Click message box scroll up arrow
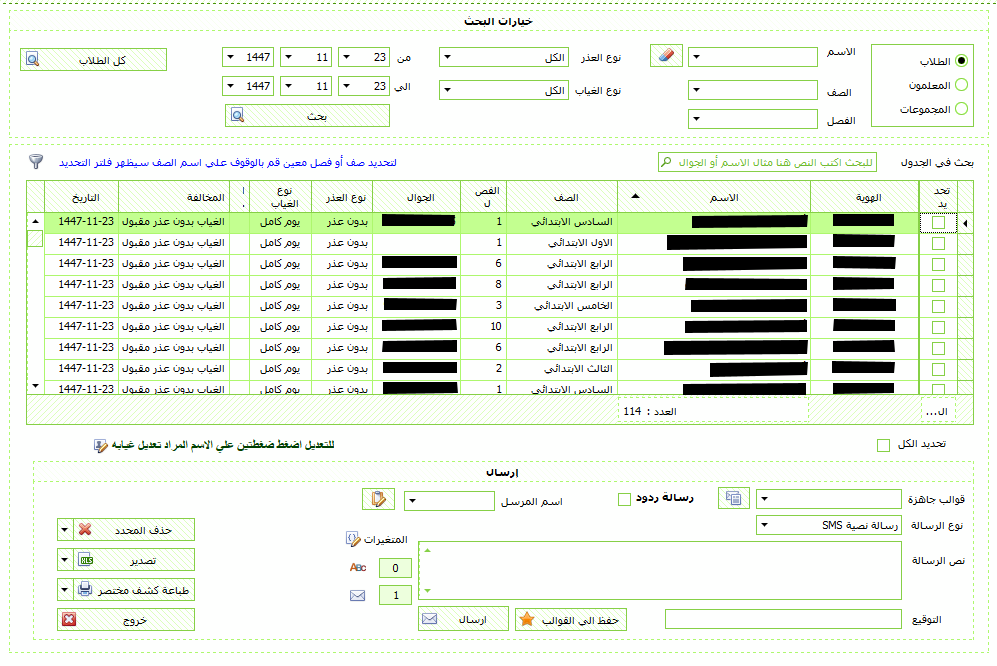 tap(427, 550)
